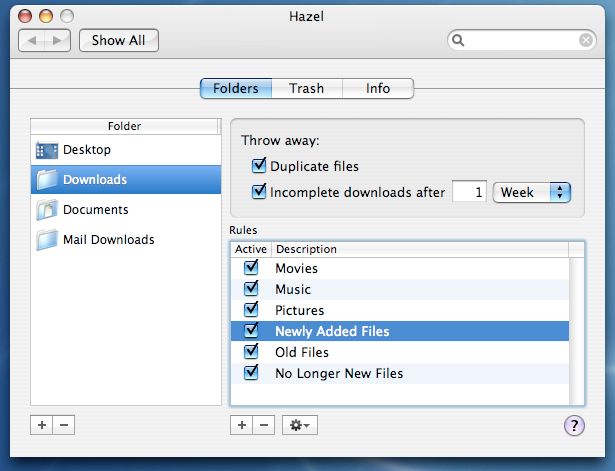Click the Description column header
615x471 pixels.
(420, 249)
